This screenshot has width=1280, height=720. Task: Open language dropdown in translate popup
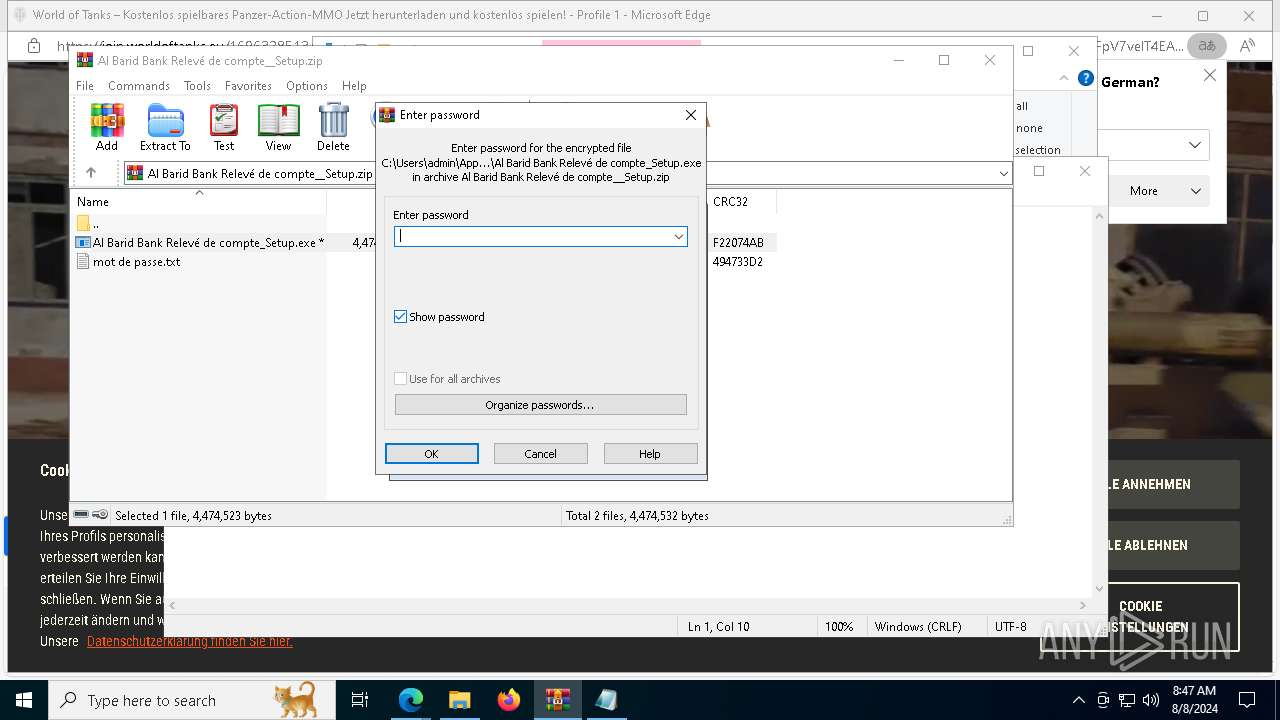tap(1195, 145)
